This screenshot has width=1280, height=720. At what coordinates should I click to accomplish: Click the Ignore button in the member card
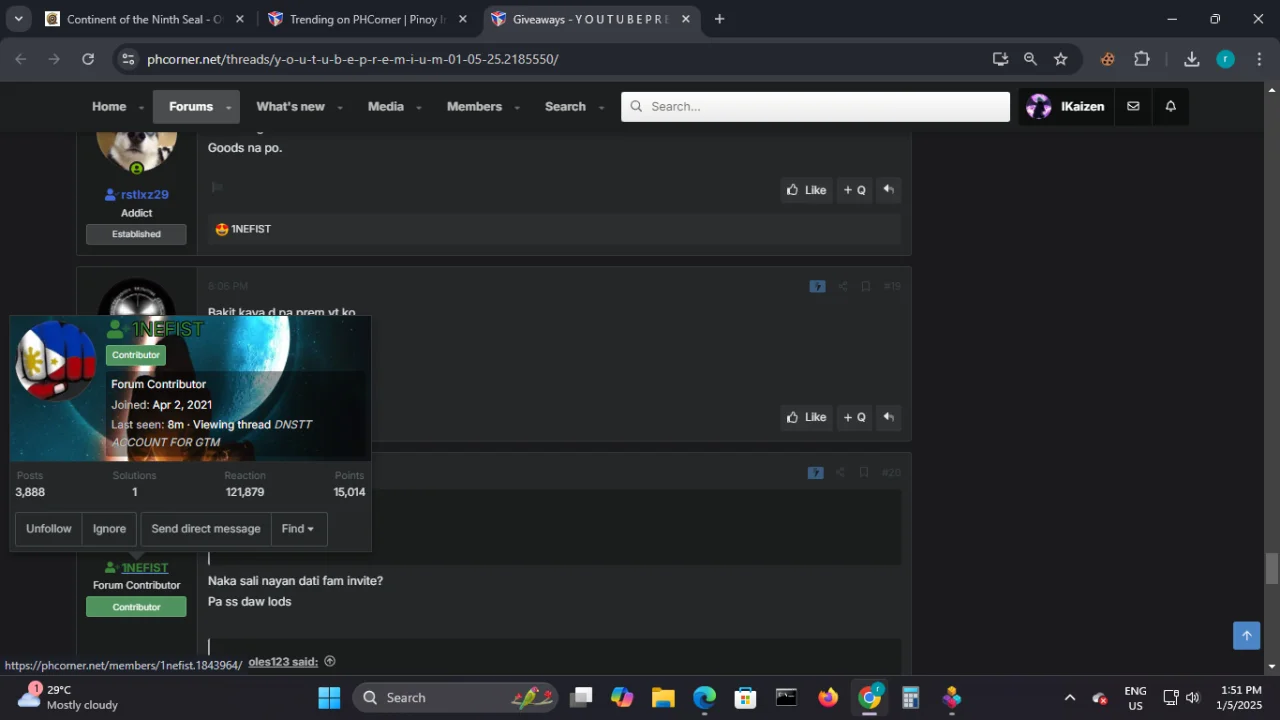109,529
